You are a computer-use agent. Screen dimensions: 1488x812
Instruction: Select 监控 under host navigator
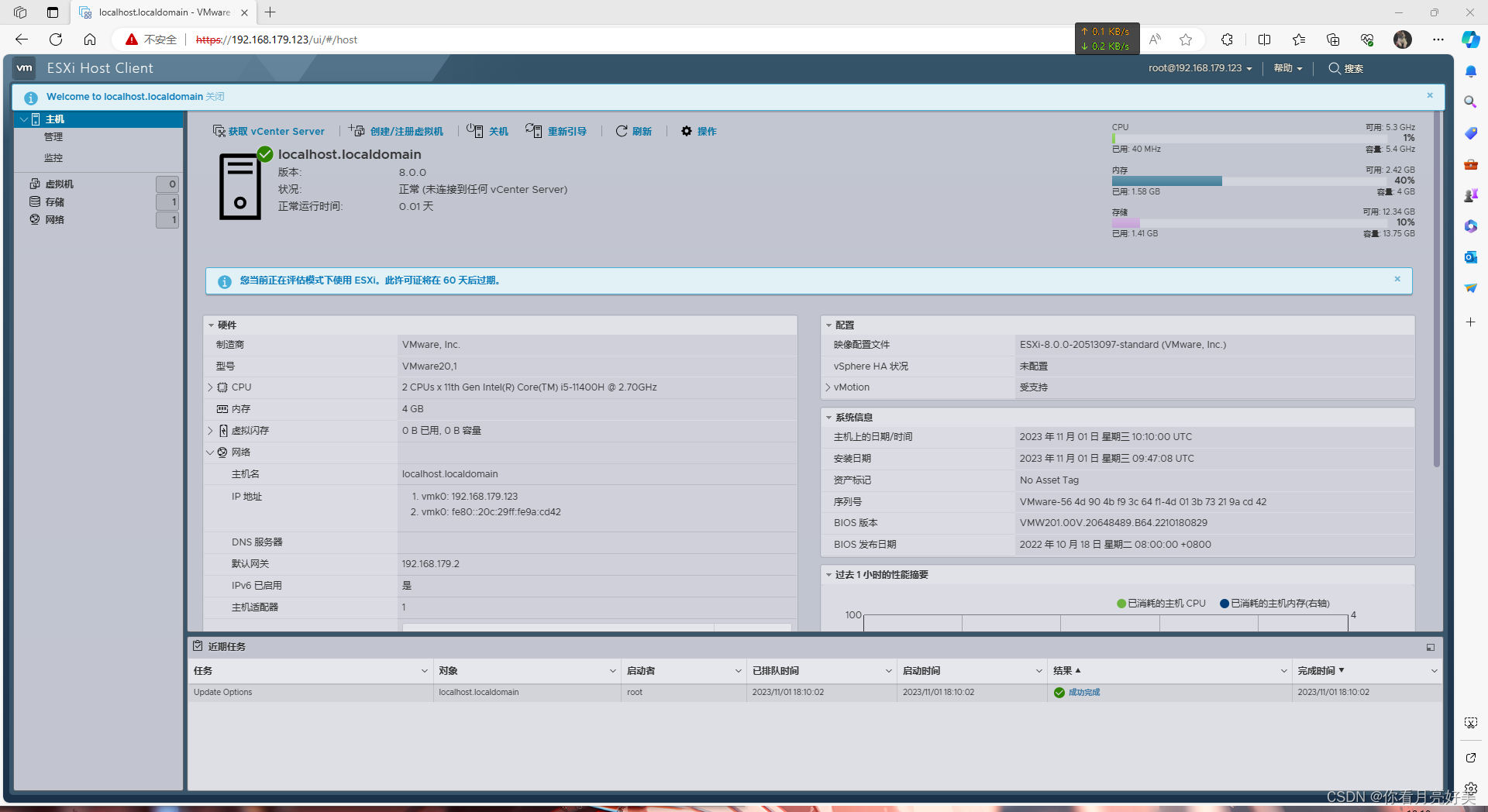(53, 158)
